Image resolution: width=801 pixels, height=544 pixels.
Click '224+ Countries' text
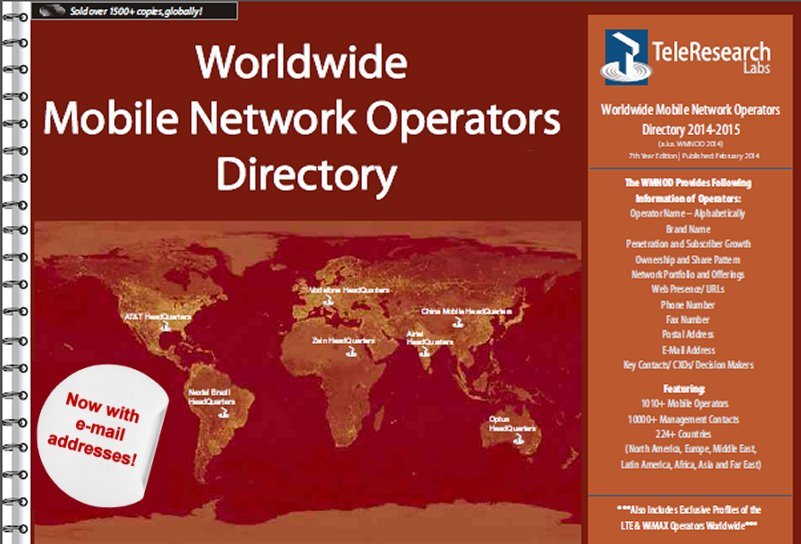click(x=683, y=434)
